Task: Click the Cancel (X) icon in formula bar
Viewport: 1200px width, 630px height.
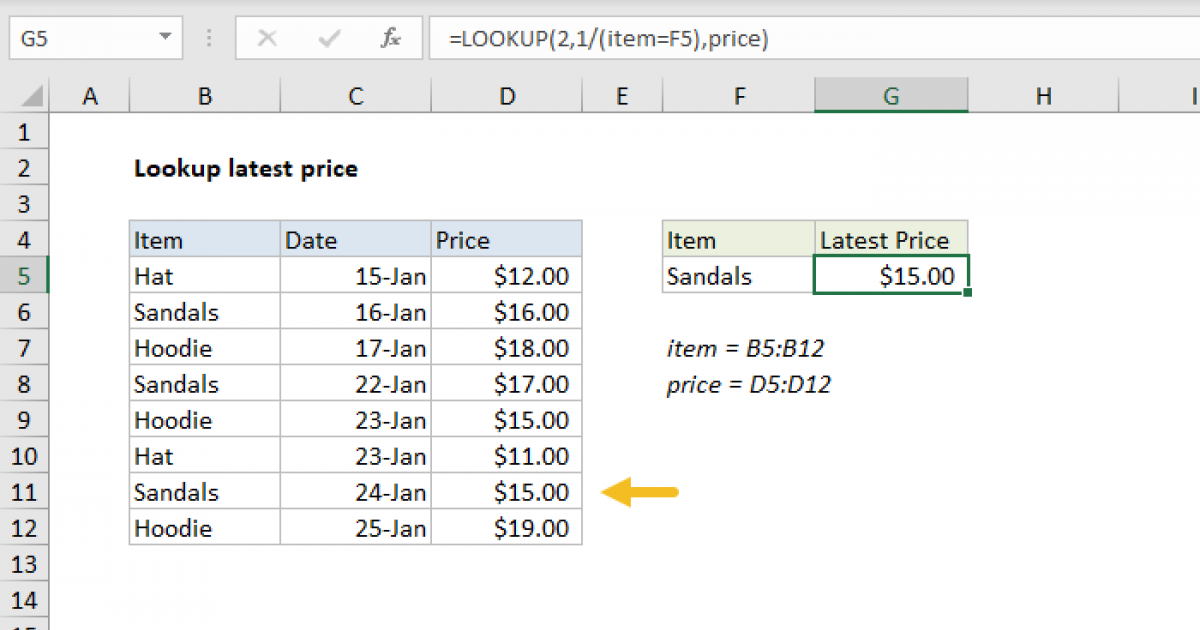Action: coord(267,38)
